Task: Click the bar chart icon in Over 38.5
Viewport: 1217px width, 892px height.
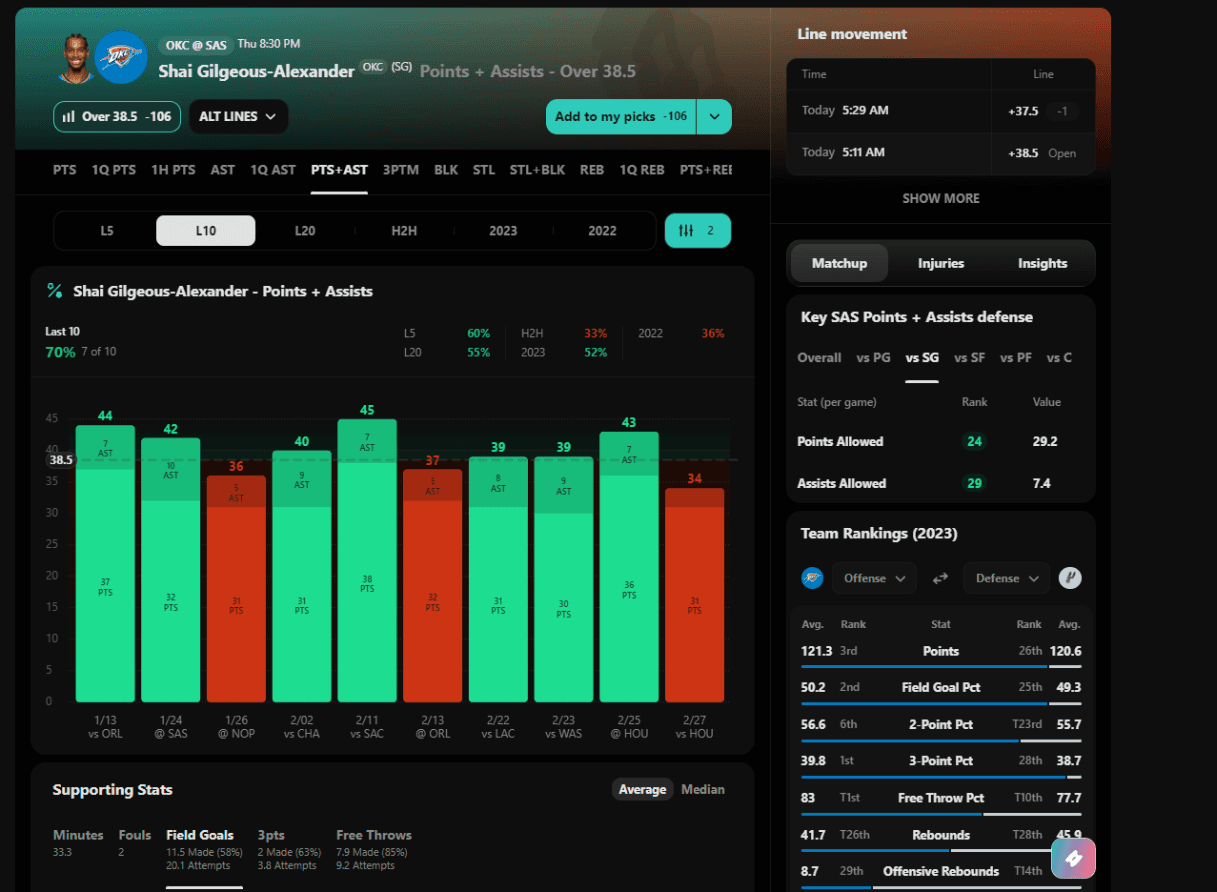Action: click(x=69, y=116)
